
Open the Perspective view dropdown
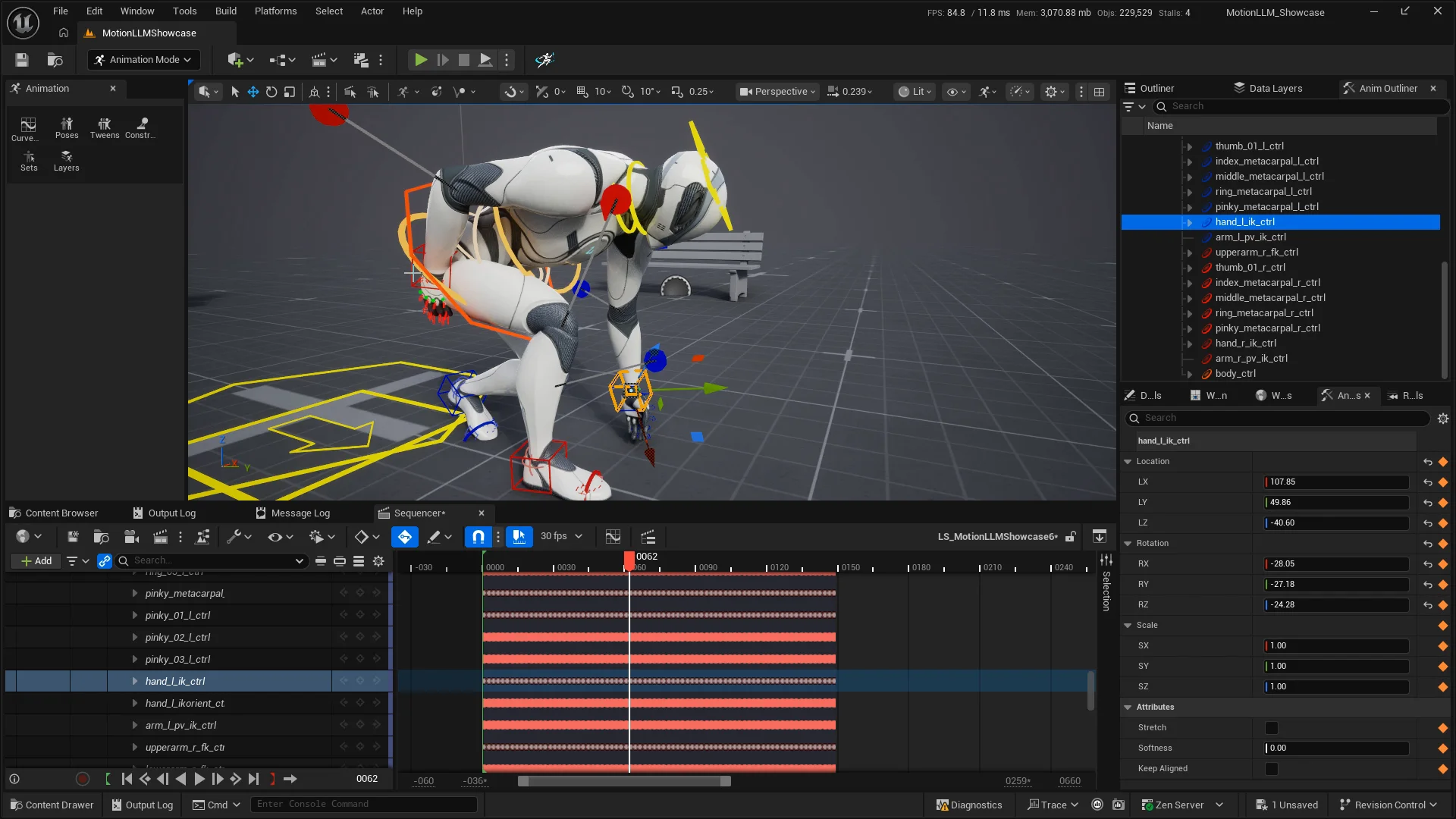[777, 92]
